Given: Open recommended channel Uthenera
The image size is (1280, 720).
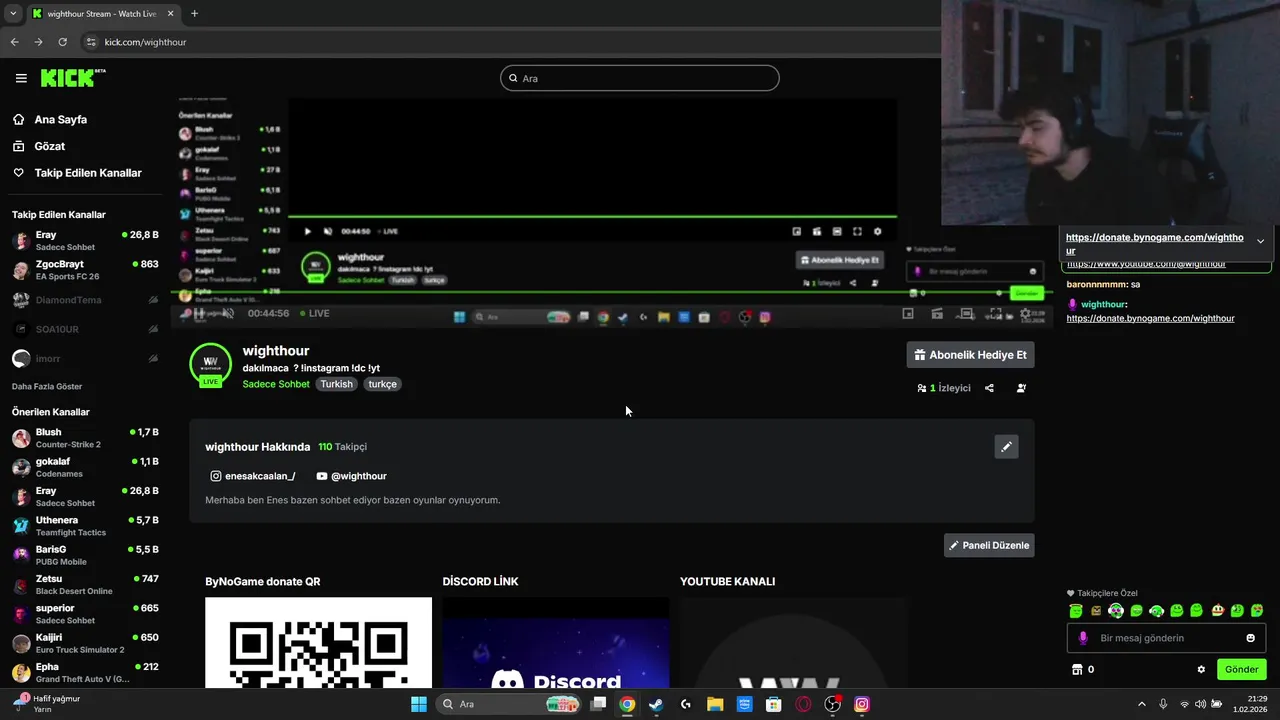Looking at the screenshot, I should [x=85, y=526].
